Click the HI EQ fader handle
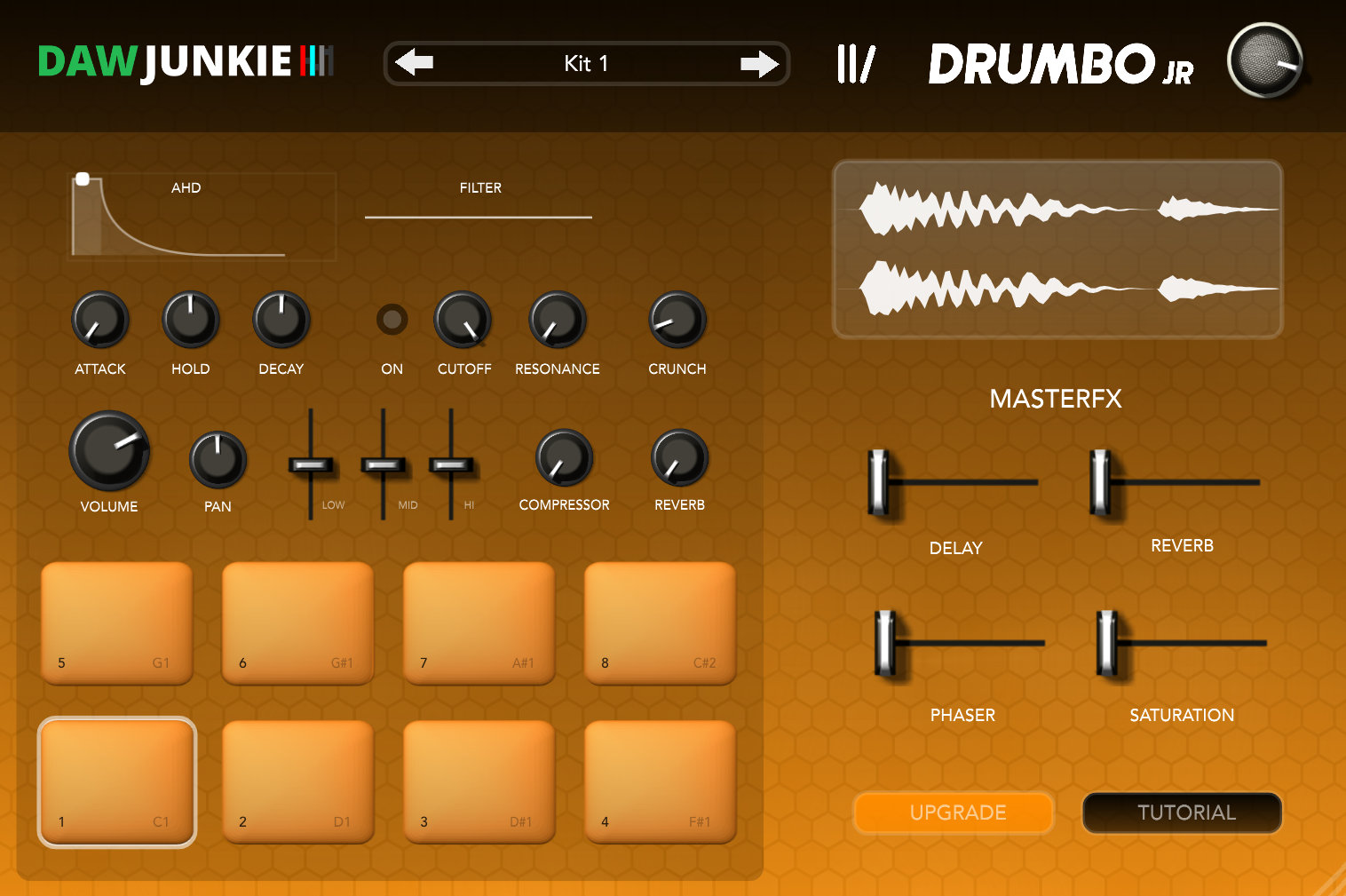The image size is (1346, 896). tap(451, 465)
